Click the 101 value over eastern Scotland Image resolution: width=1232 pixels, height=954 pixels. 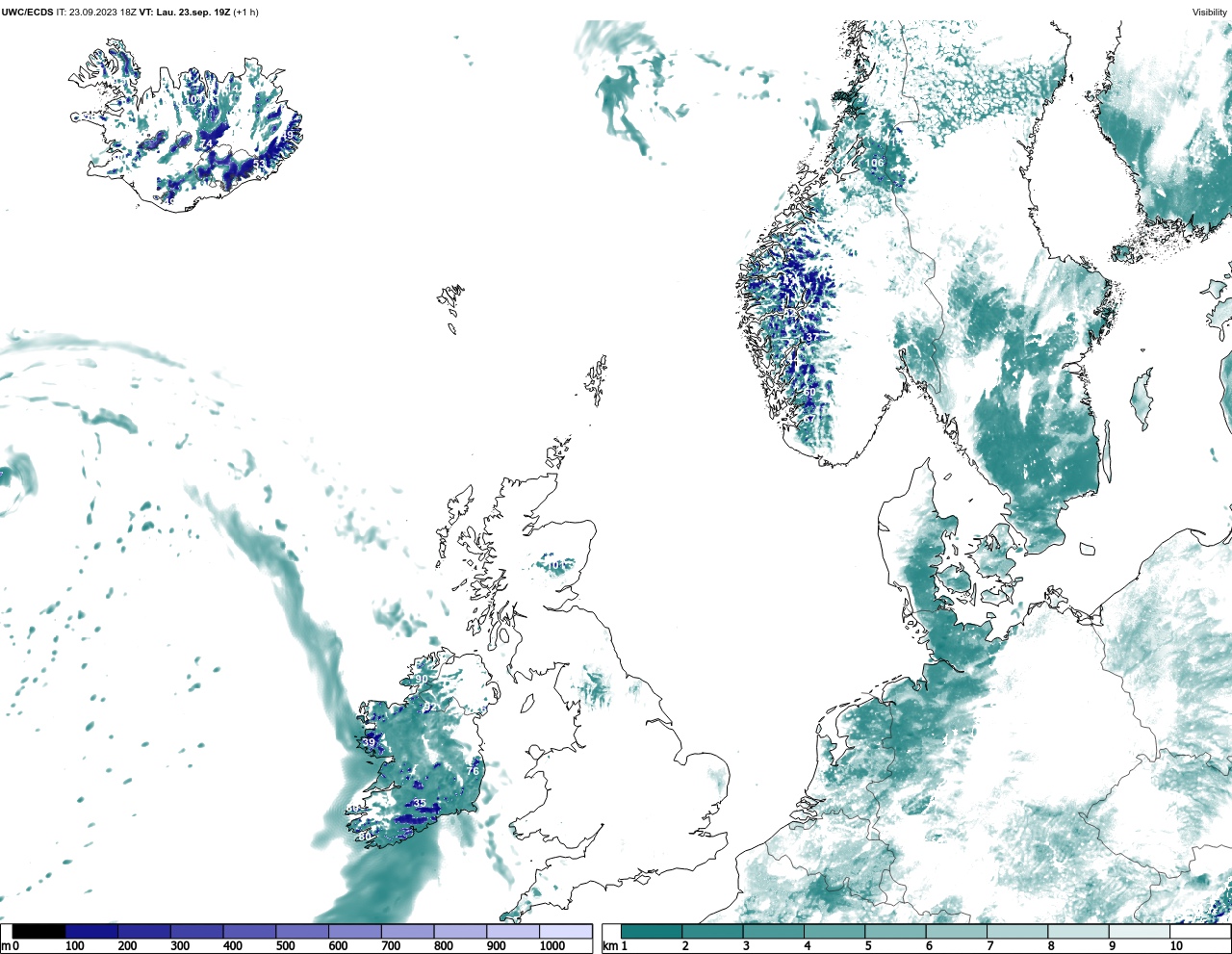point(556,565)
